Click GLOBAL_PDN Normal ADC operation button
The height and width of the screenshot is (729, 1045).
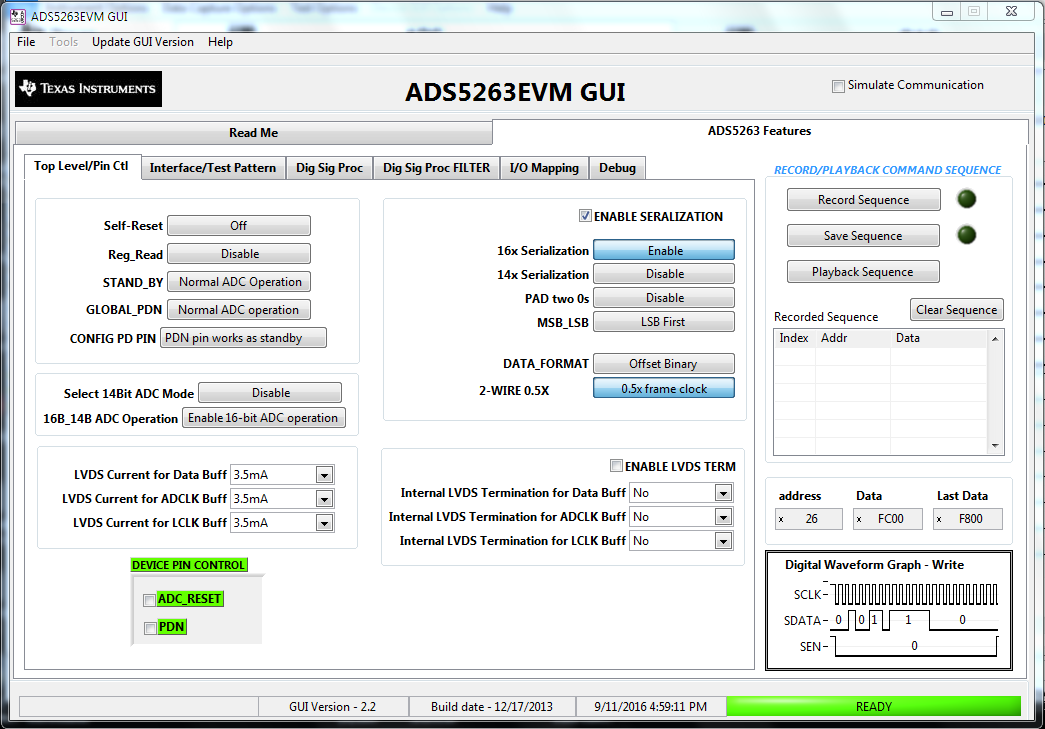[x=239, y=310]
